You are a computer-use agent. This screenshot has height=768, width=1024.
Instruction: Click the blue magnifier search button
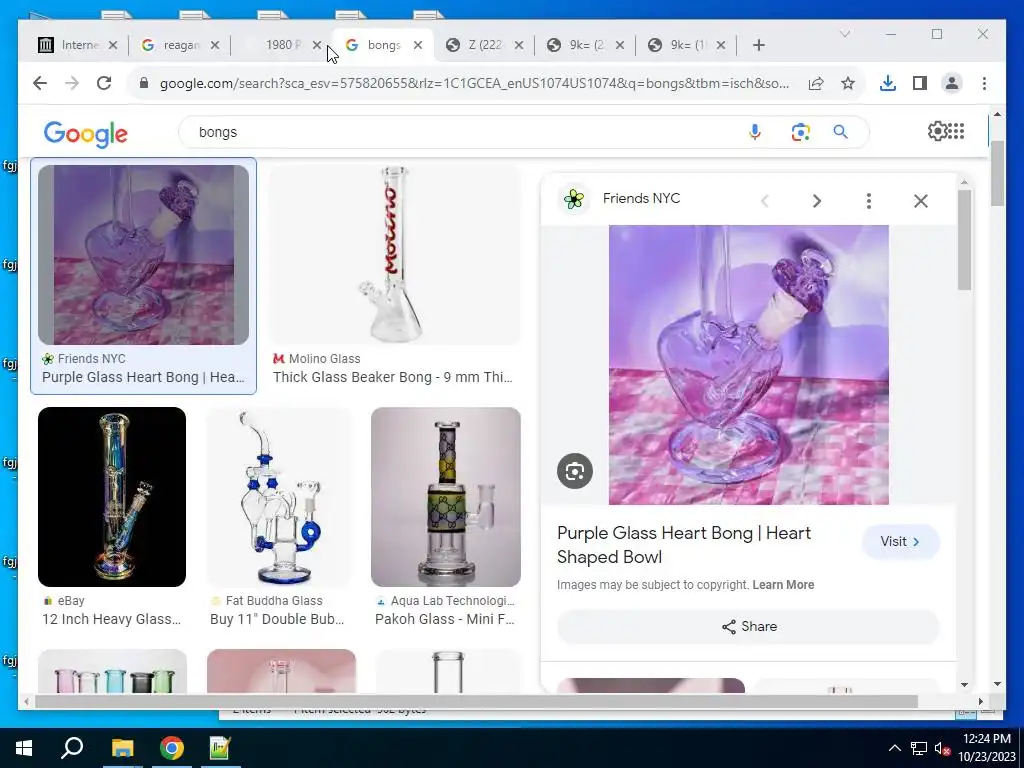(840, 132)
